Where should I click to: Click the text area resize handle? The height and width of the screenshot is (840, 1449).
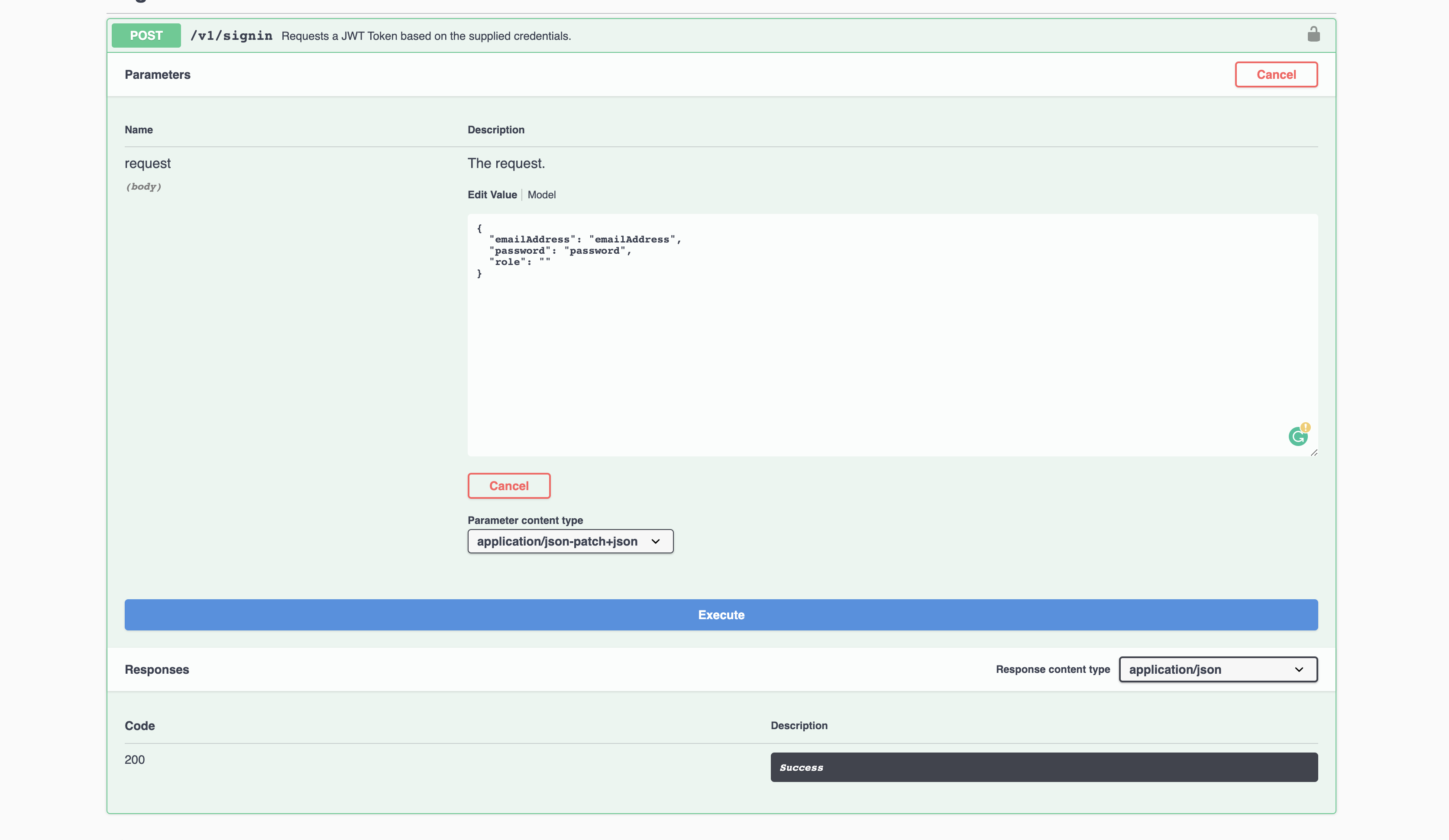point(1314,452)
